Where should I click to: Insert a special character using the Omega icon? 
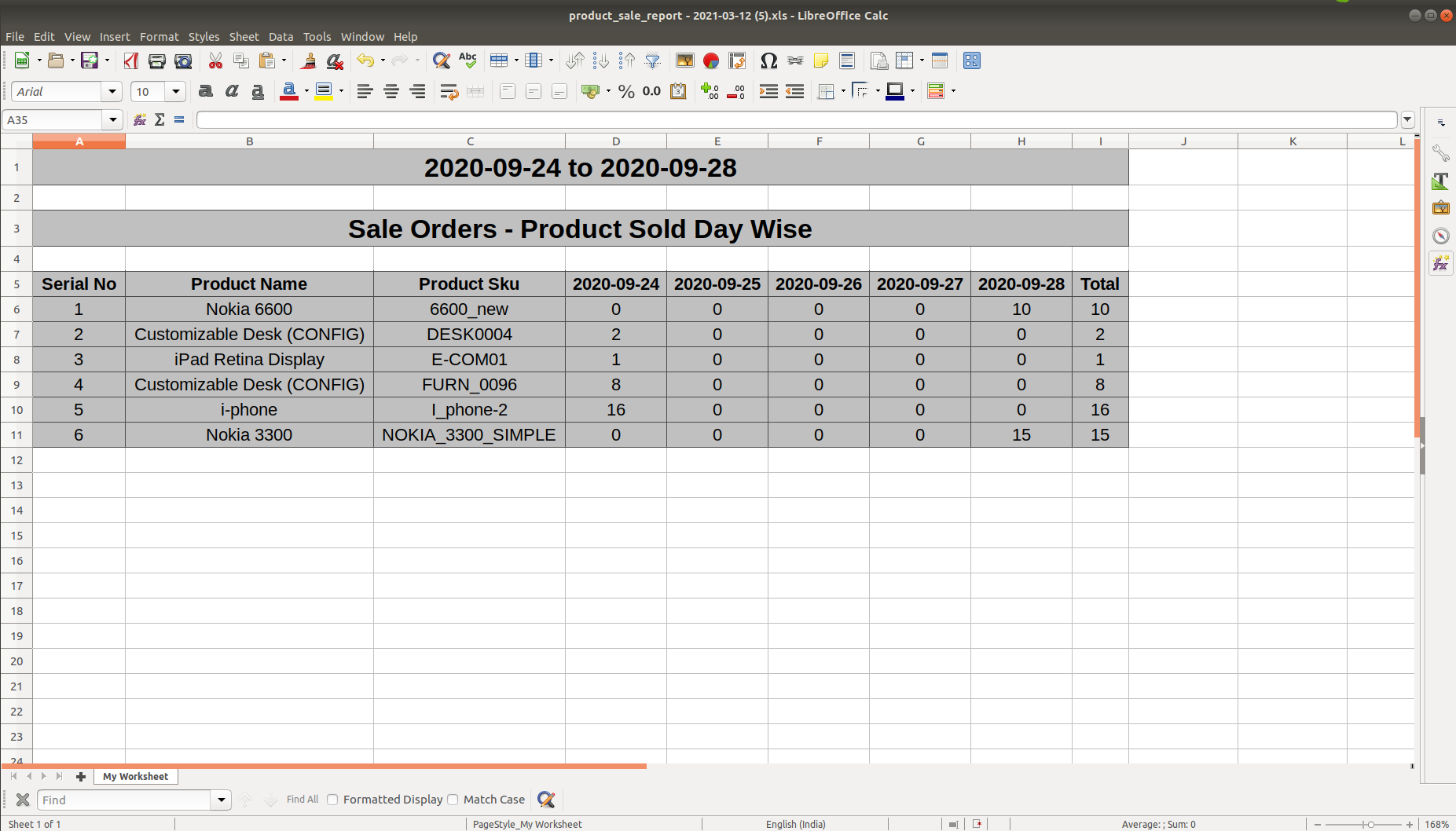(769, 60)
